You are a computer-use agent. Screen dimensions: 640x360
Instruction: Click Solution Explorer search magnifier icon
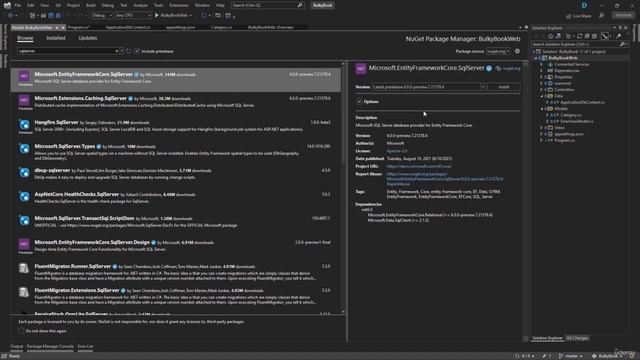click(622, 44)
